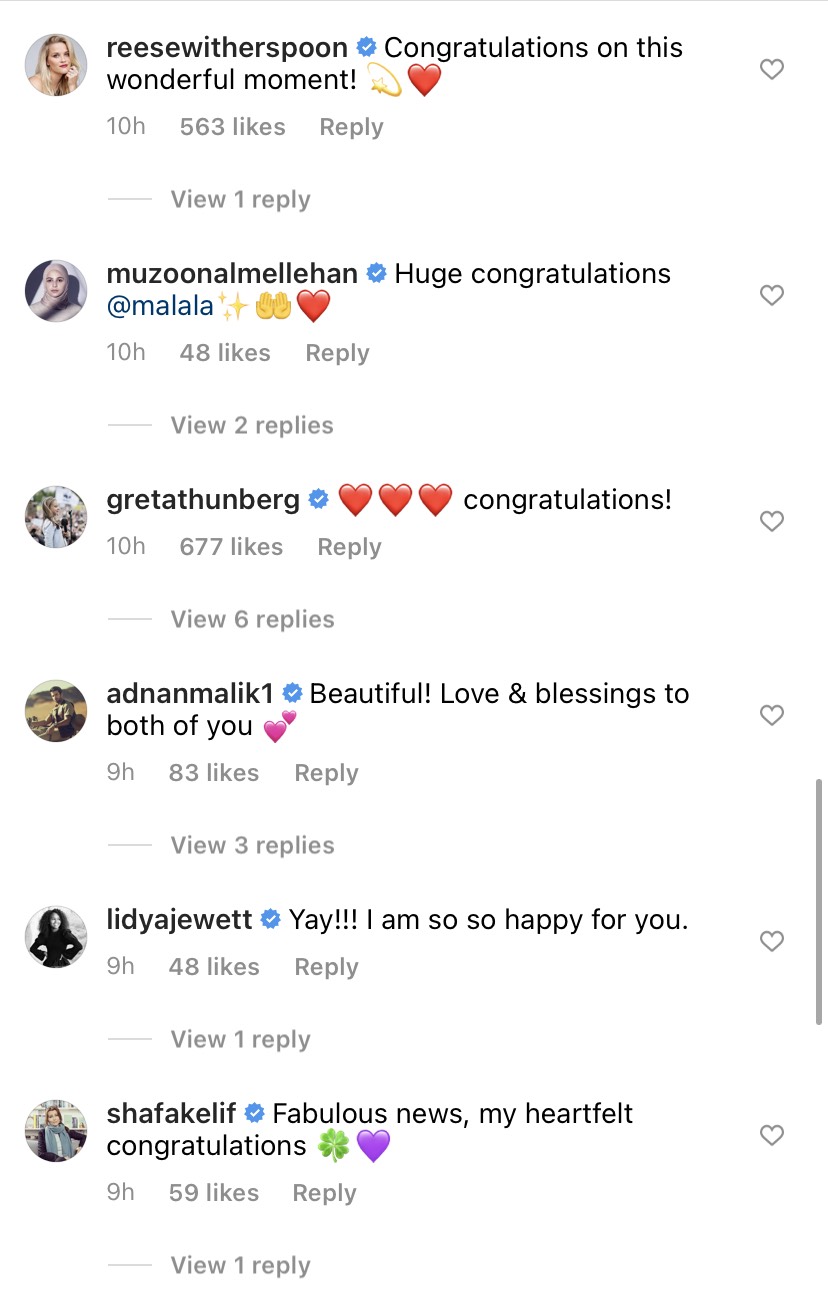Click gretathunberg's verified badge icon
The width and height of the screenshot is (828, 1304).
click(318, 498)
